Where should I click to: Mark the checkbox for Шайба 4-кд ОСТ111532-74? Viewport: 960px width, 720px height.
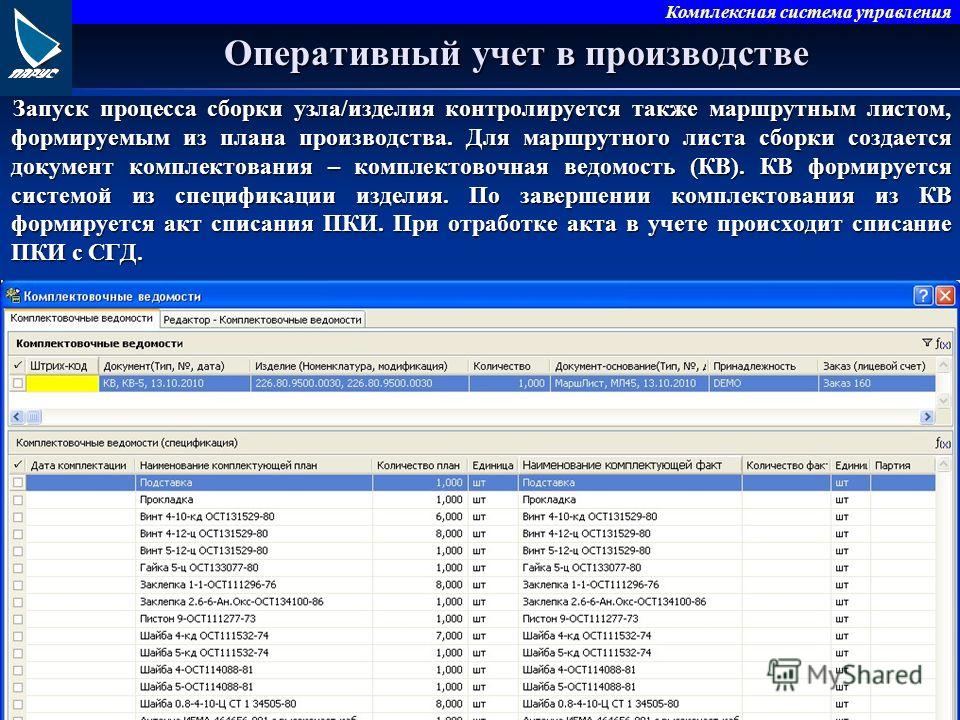click(x=18, y=636)
